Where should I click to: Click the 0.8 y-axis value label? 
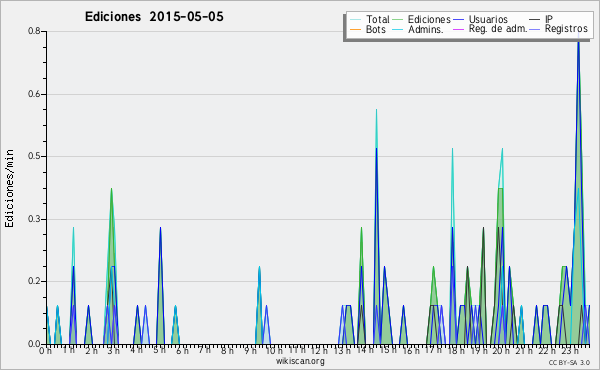(x=34, y=31)
